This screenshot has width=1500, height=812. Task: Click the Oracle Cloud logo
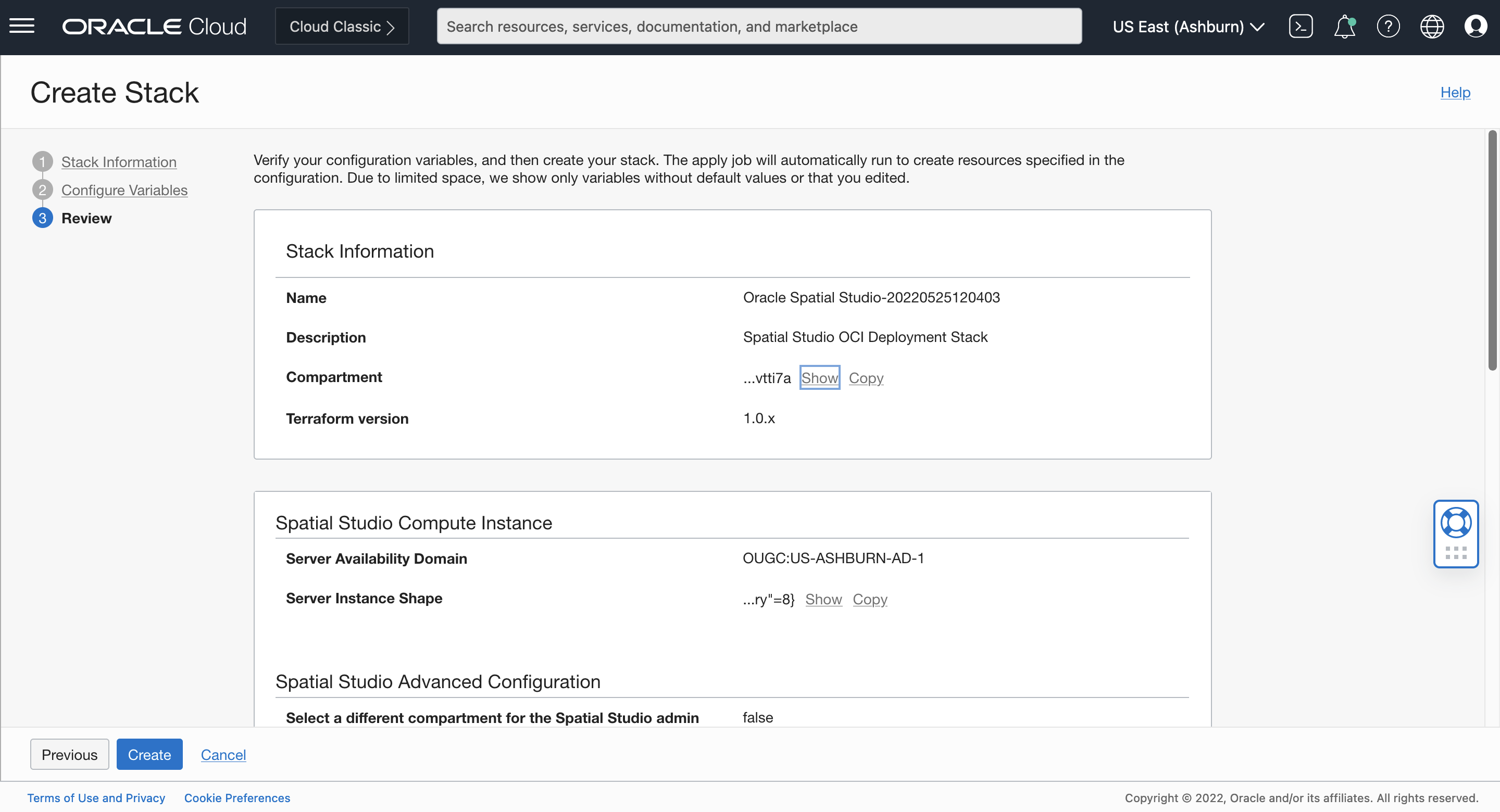pyautogui.click(x=154, y=26)
